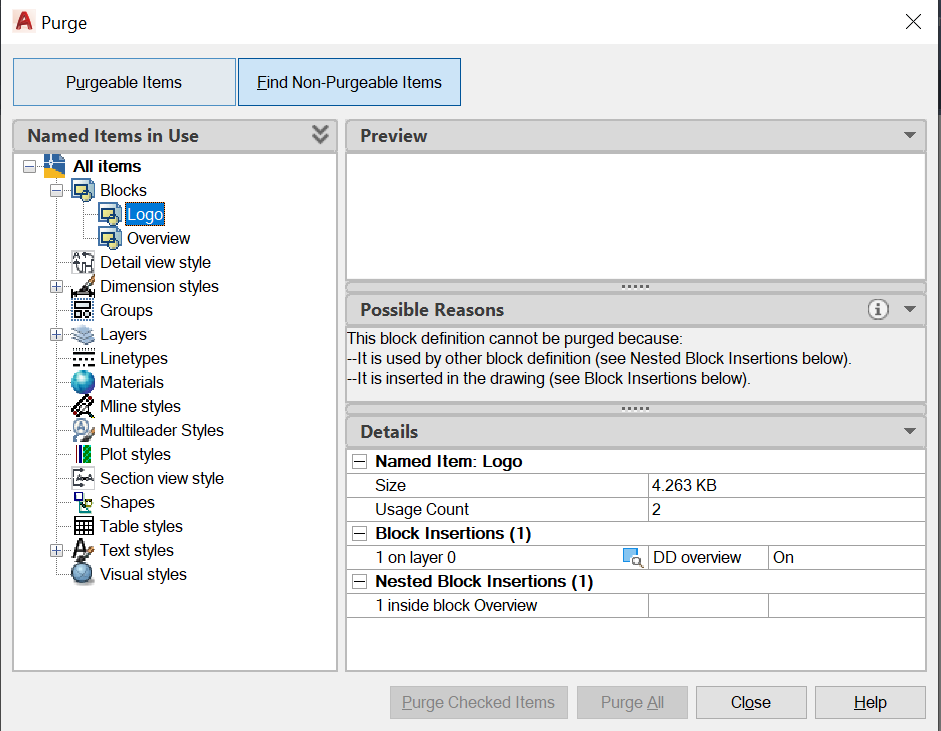This screenshot has width=941, height=731.
Task: Click the Overview block icon
Action: click(110, 238)
